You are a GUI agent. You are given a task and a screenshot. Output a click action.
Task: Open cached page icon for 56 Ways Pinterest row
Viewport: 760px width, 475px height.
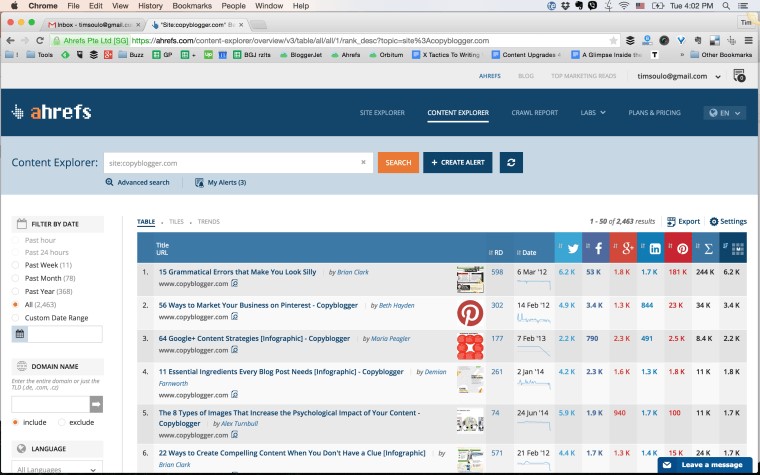(235, 317)
